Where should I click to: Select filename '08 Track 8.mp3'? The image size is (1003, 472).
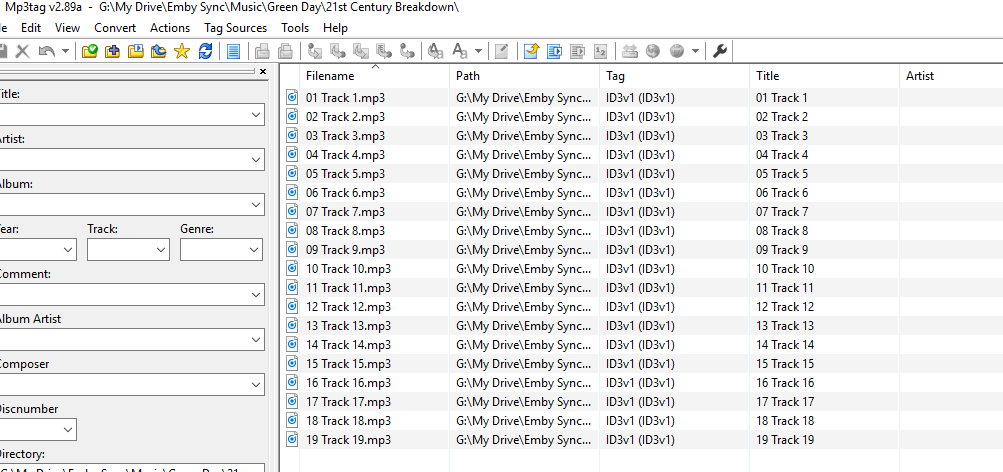pyautogui.click(x=345, y=231)
